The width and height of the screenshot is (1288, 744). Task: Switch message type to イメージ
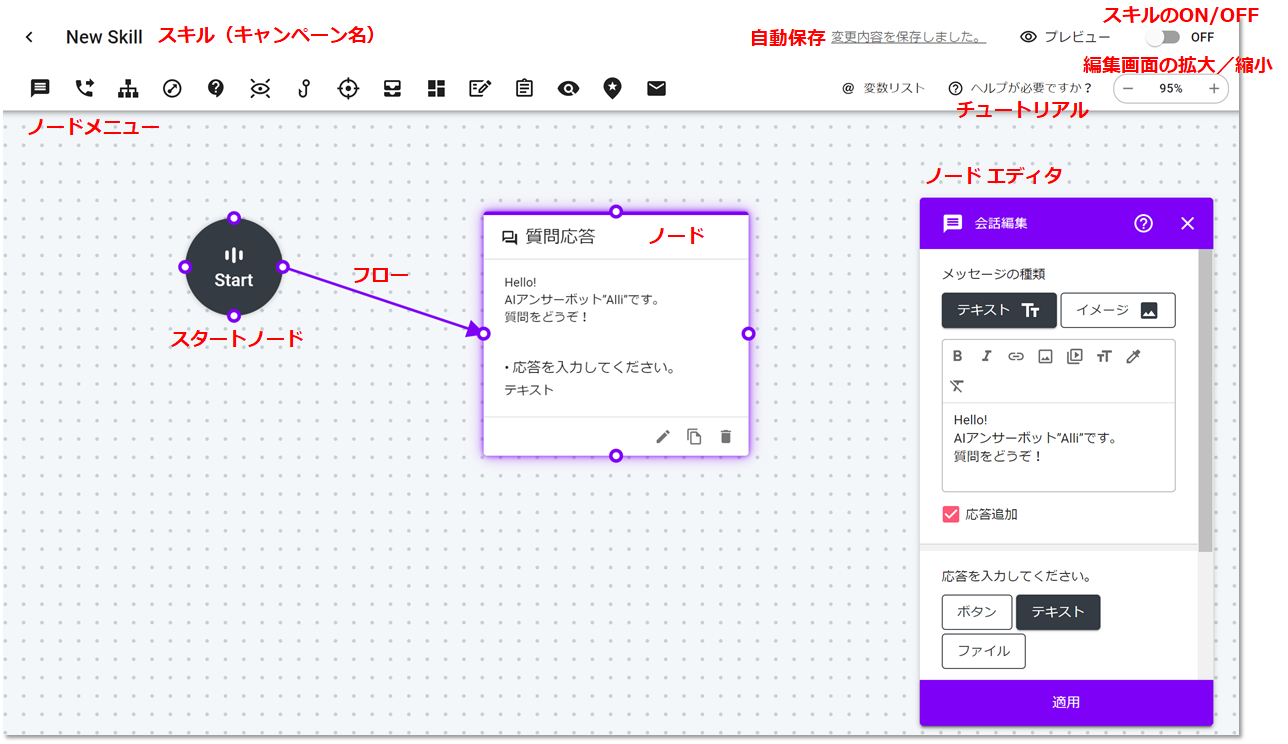(x=1118, y=310)
